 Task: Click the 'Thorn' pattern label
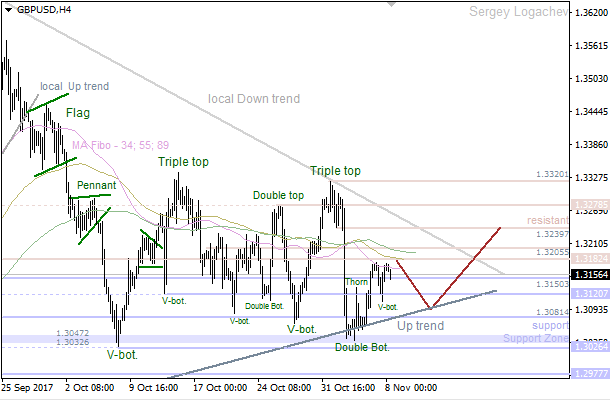pos(357,283)
